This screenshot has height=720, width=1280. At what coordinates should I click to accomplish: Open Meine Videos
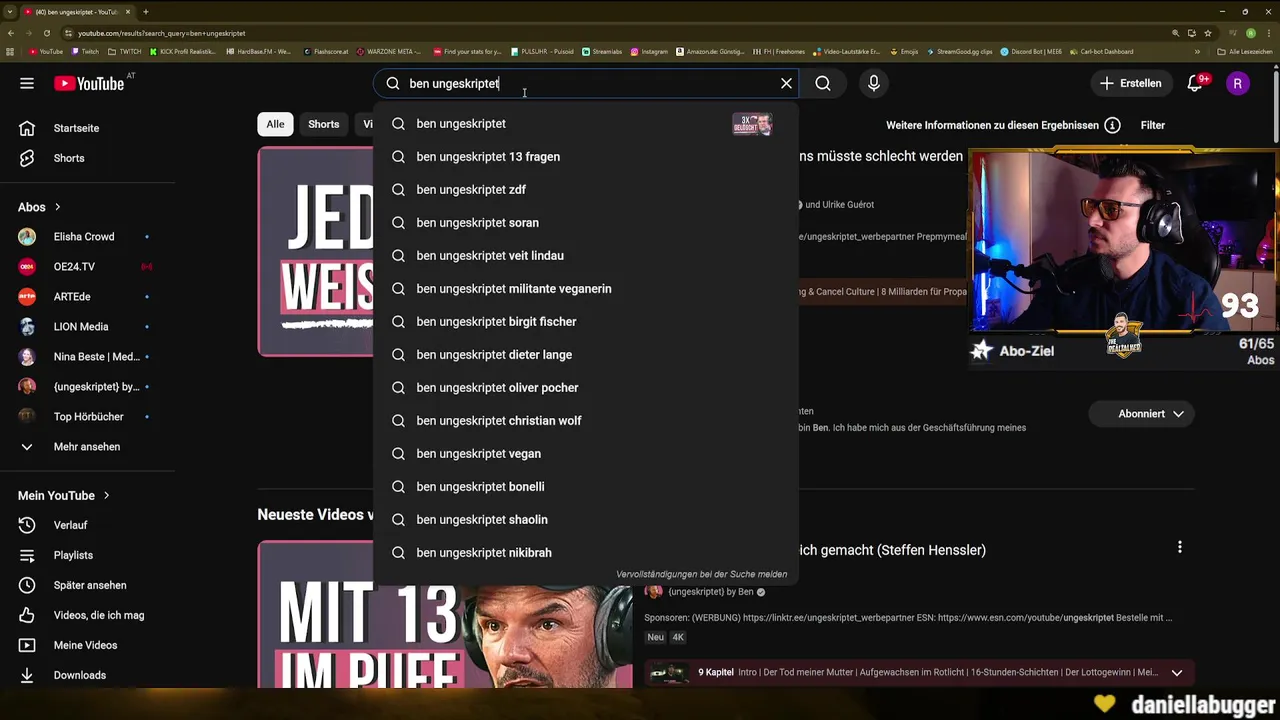pos(88,645)
